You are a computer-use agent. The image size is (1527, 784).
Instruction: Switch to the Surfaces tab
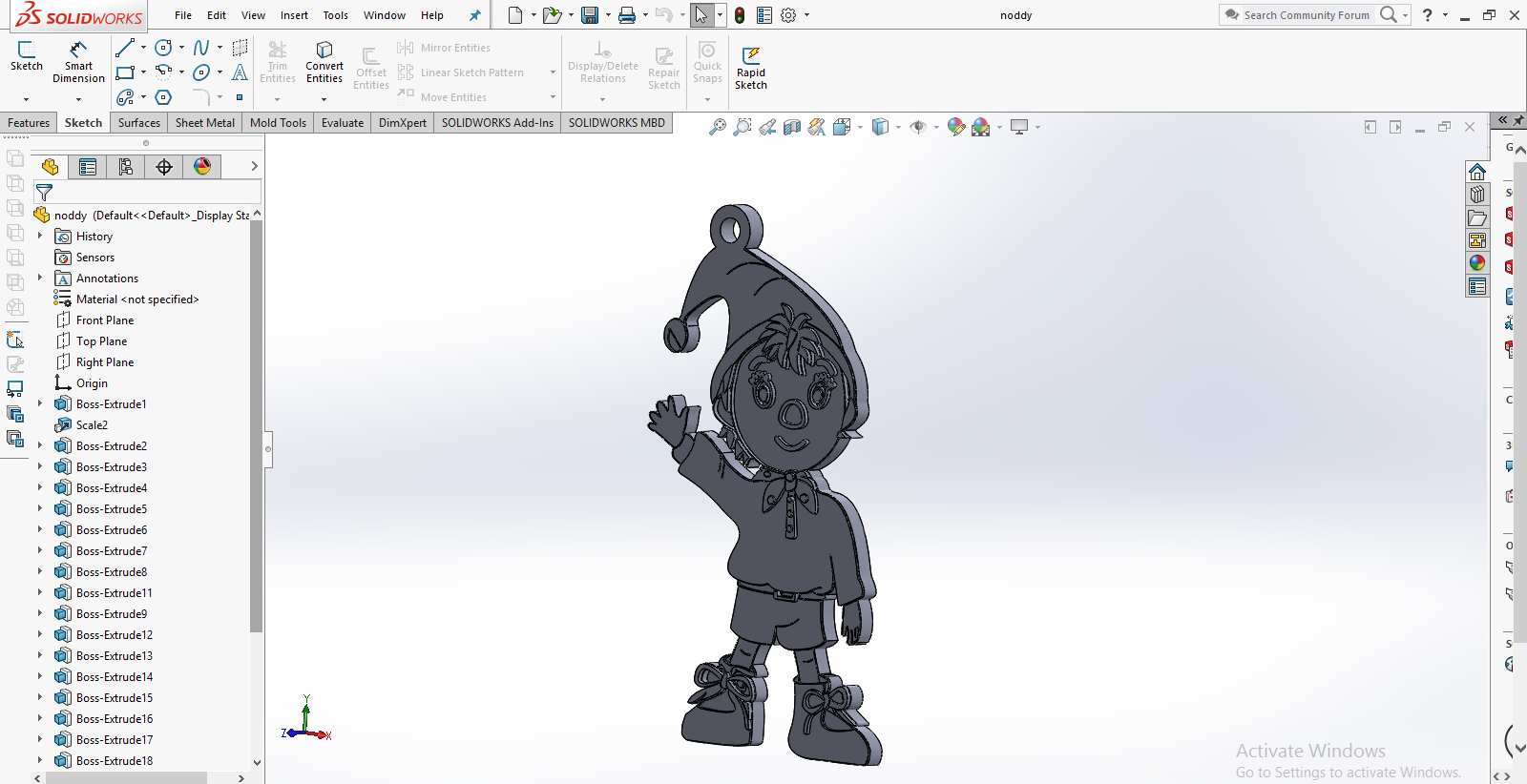(x=139, y=123)
